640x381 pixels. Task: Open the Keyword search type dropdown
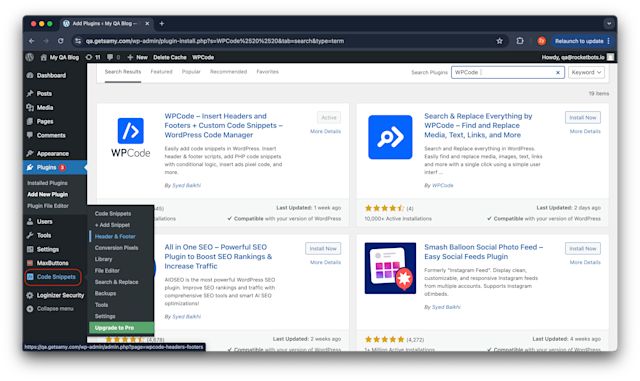point(586,72)
